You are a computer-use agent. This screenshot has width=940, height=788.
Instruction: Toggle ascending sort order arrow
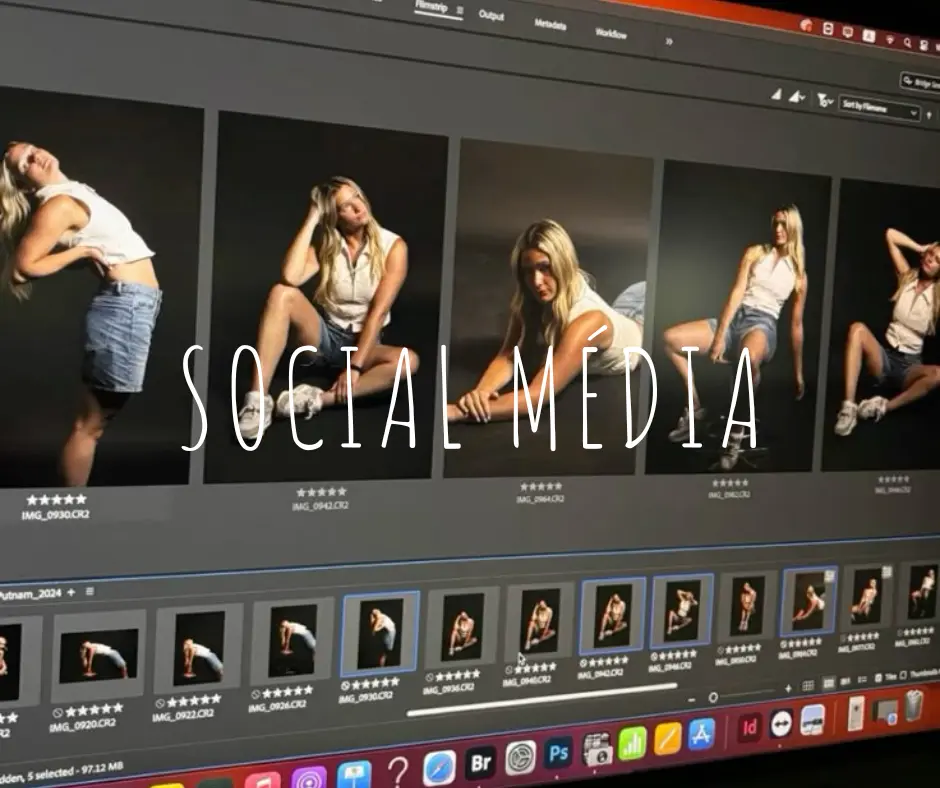(930, 115)
